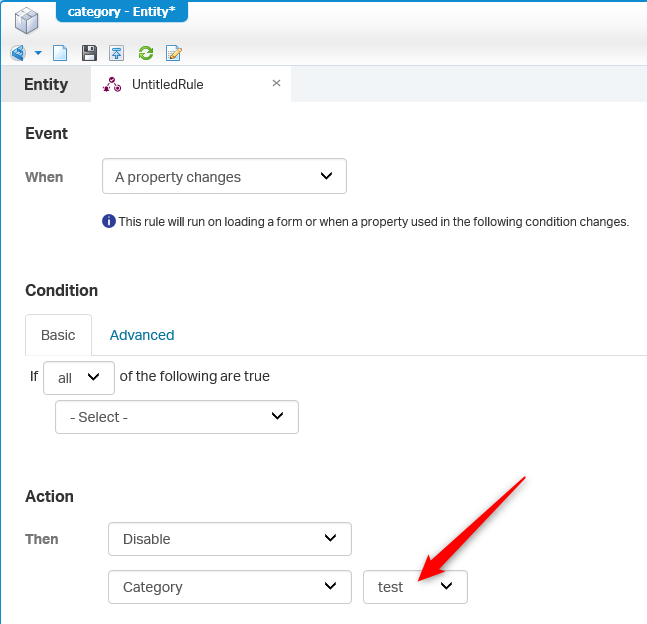
Task: Open the dropdown arrow beside back icon
Action: tap(38, 53)
